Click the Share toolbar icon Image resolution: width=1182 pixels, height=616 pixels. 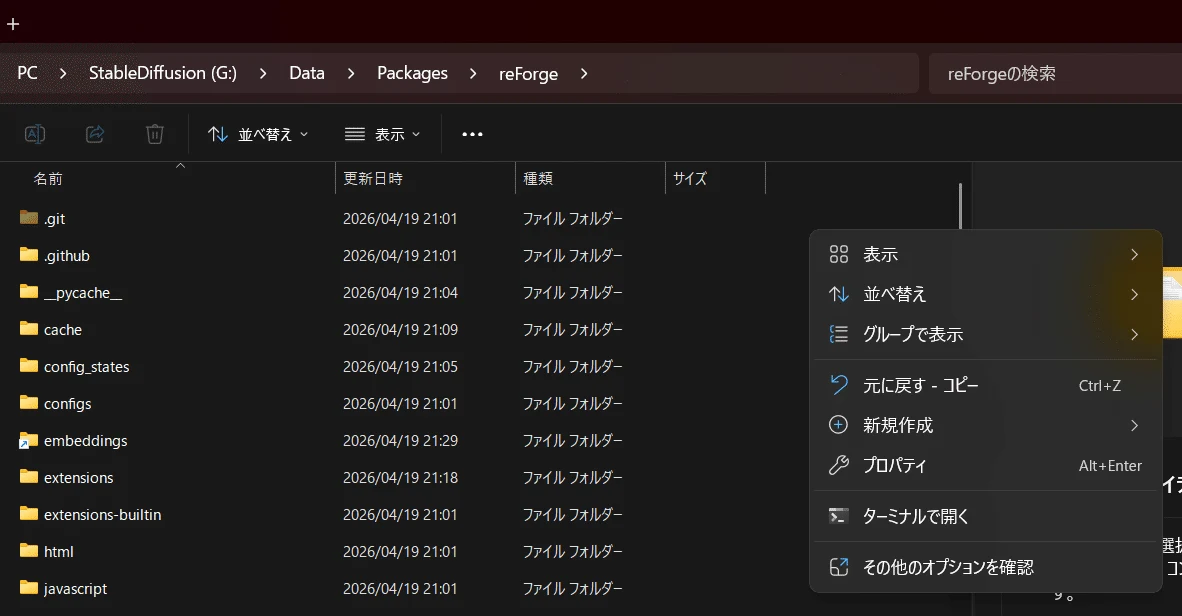[x=95, y=134]
